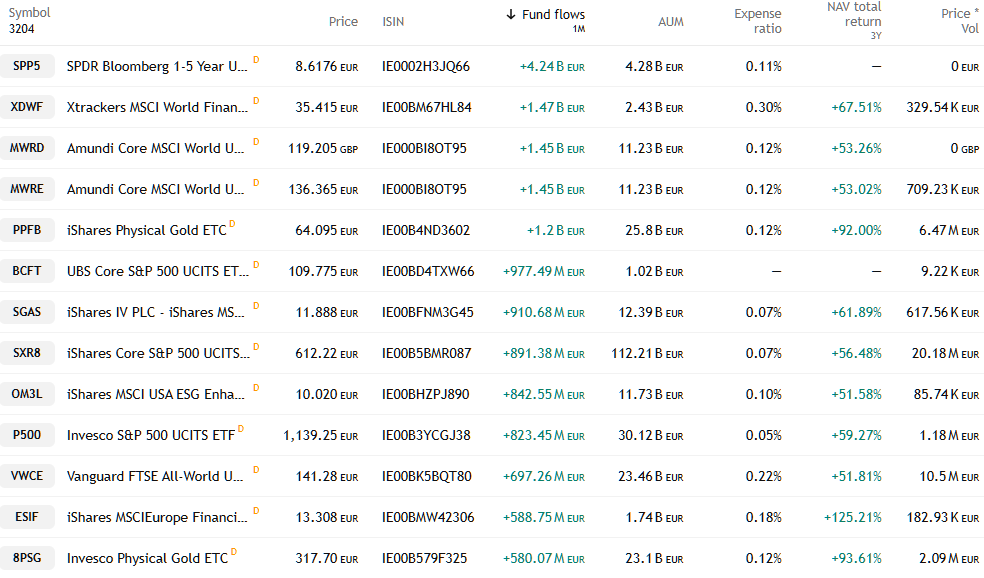Click the delayed-data D icon beside iShares Physical Gold ETC
Image resolution: width=984 pixels, height=578 pixels.
click(x=232, y=224)
